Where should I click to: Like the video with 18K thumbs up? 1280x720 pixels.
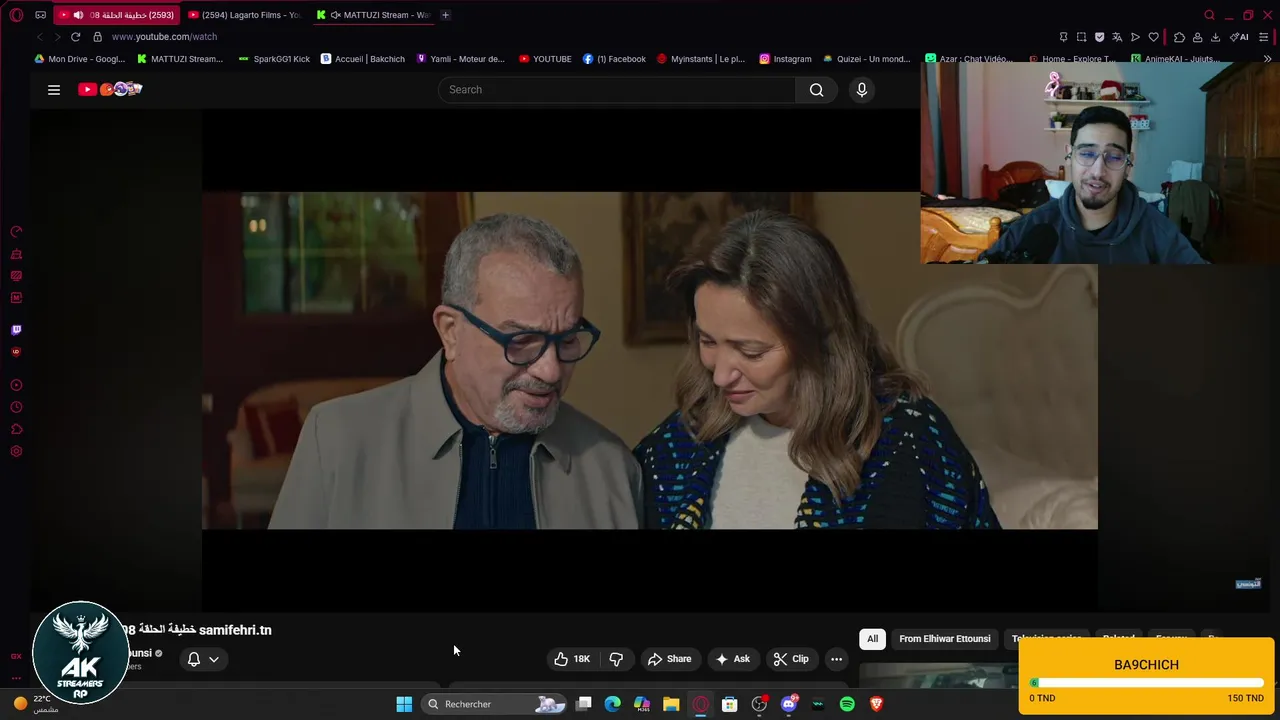click(572, 659)
